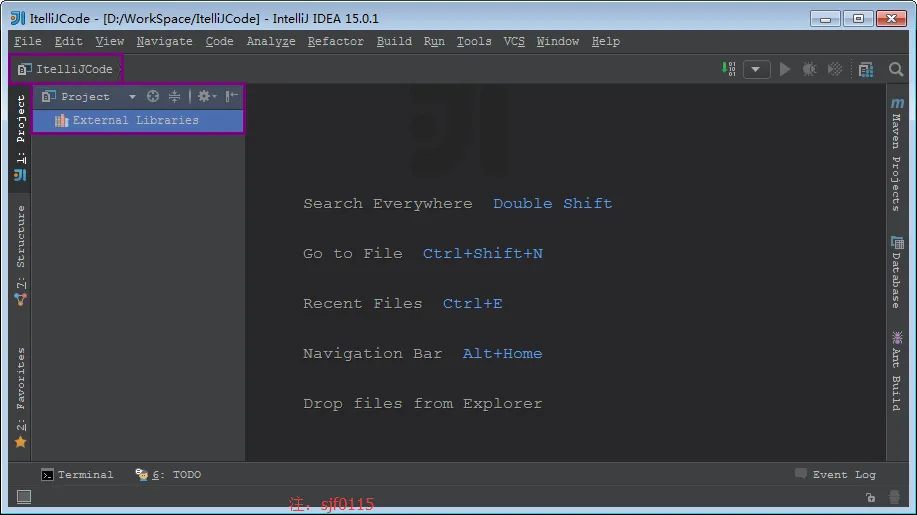The image size is (917, 515).
Task: Toggle the Favorites tool window side tab
Action: (x=20, y=398)
